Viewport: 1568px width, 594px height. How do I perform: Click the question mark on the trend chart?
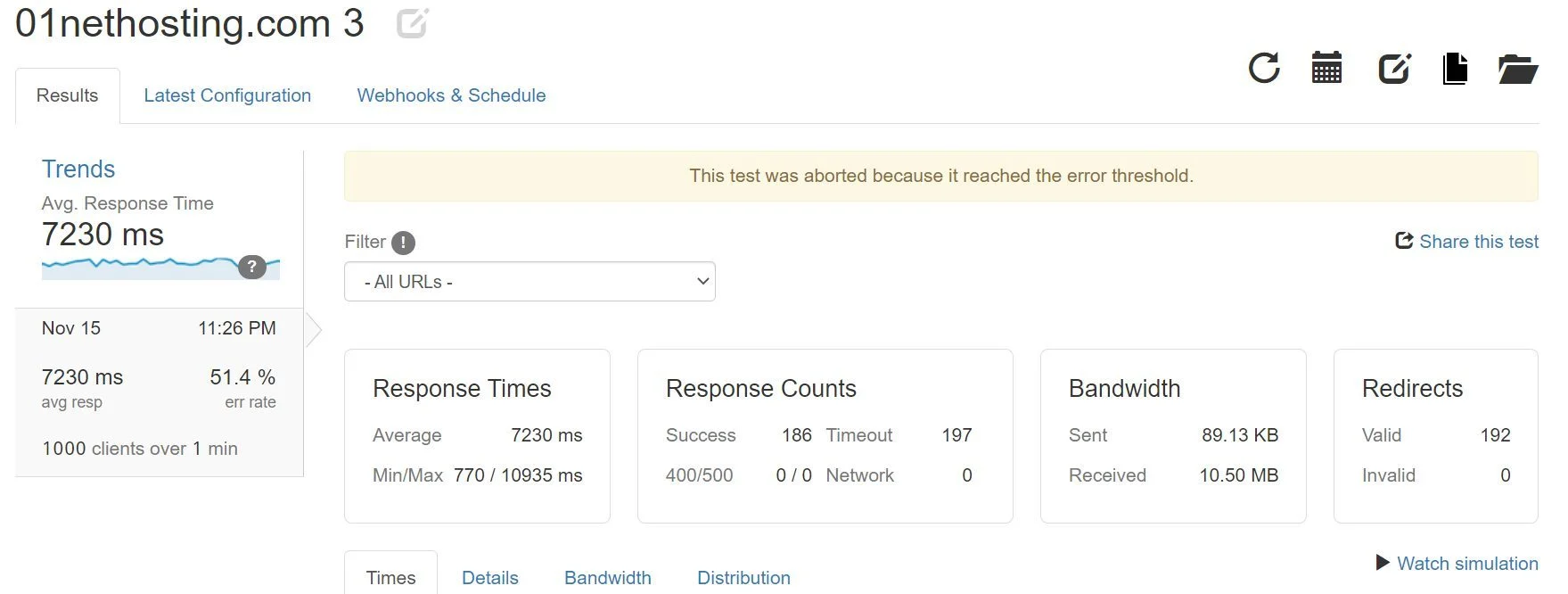(254, 265)
